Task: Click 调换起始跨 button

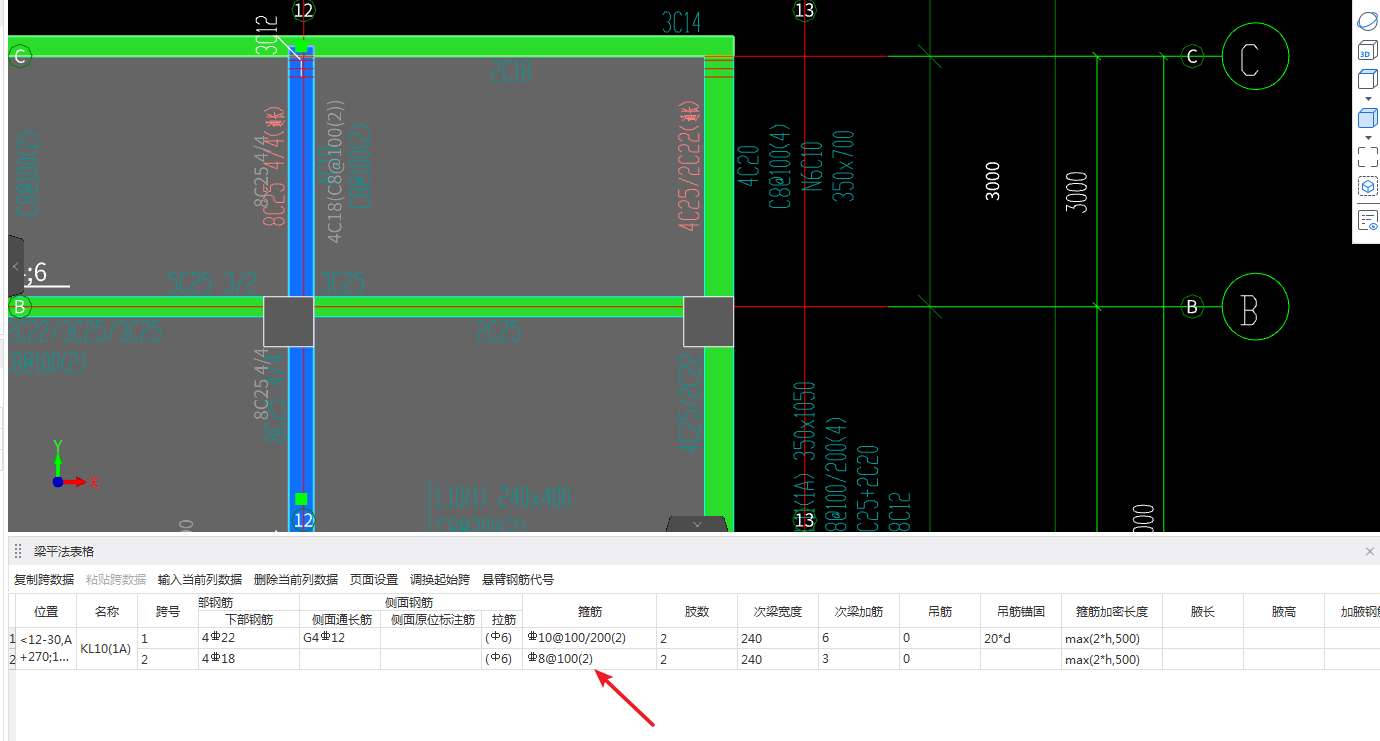Action: (440, 580)
